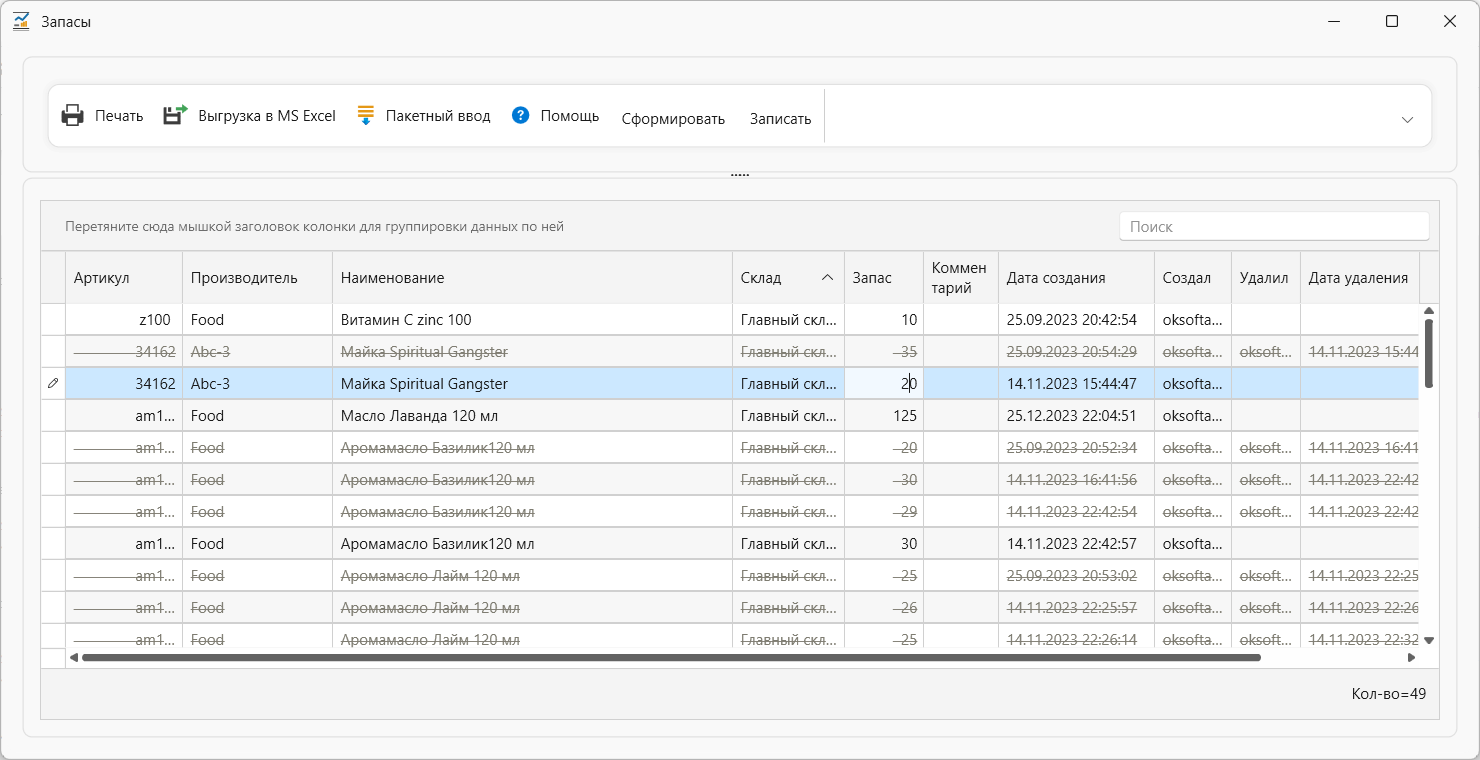The width and height of the screenshot is (1480, 760).
Task: Click the vertical scrollbar up arrow
Action: tap(1429, 311)
